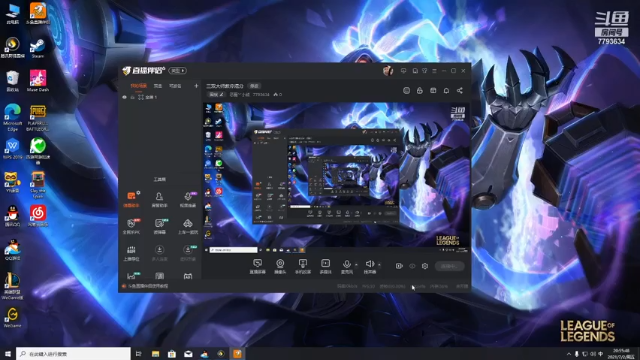Image resolution: width=640 pixels, height=360 pixels.
Task: Expand the speaker options arrow
Action: (x=379, y=265)
